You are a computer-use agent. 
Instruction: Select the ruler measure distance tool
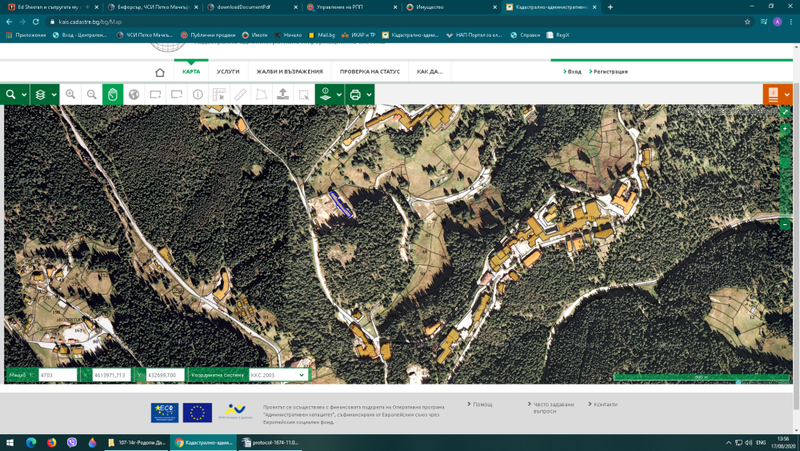coord(240,95)
